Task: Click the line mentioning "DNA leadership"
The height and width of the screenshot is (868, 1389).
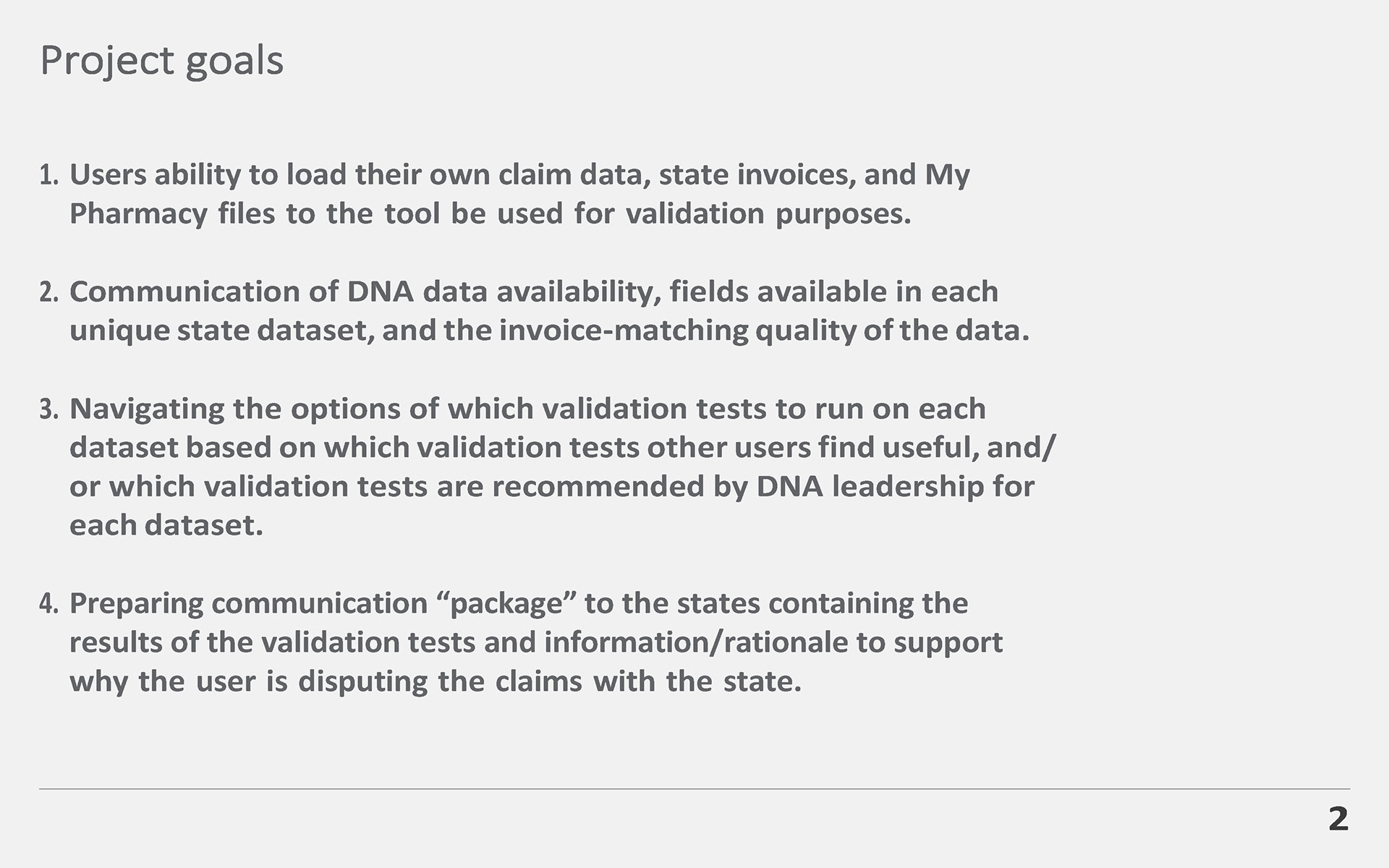Action: [551, 487]
